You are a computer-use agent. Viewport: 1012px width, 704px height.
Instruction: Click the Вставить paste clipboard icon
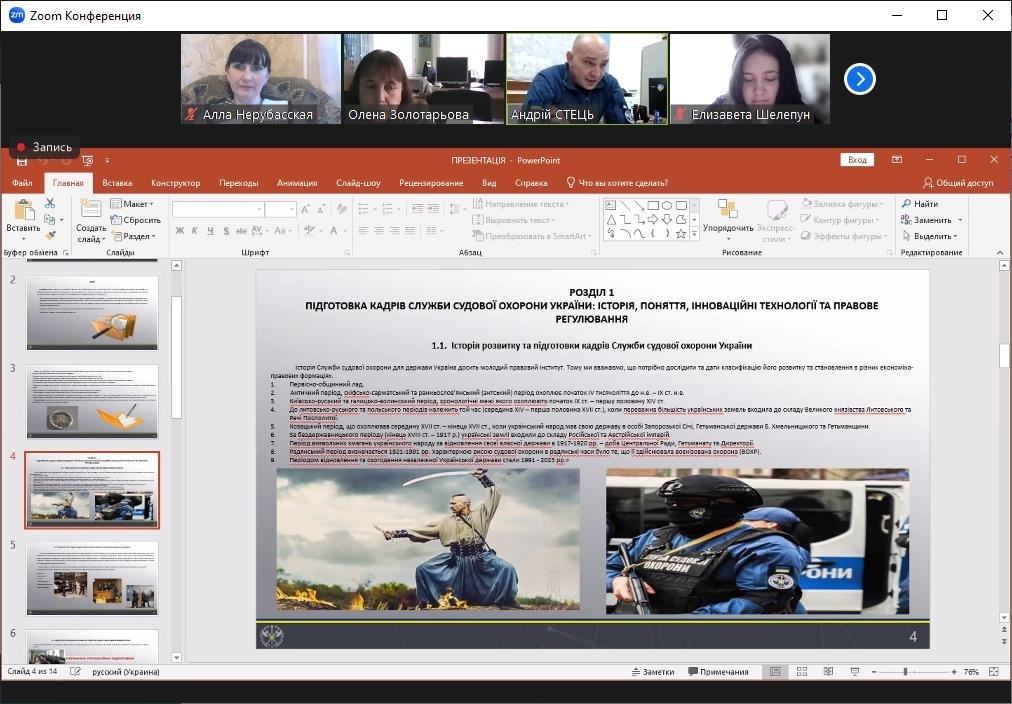coord(23,216)
